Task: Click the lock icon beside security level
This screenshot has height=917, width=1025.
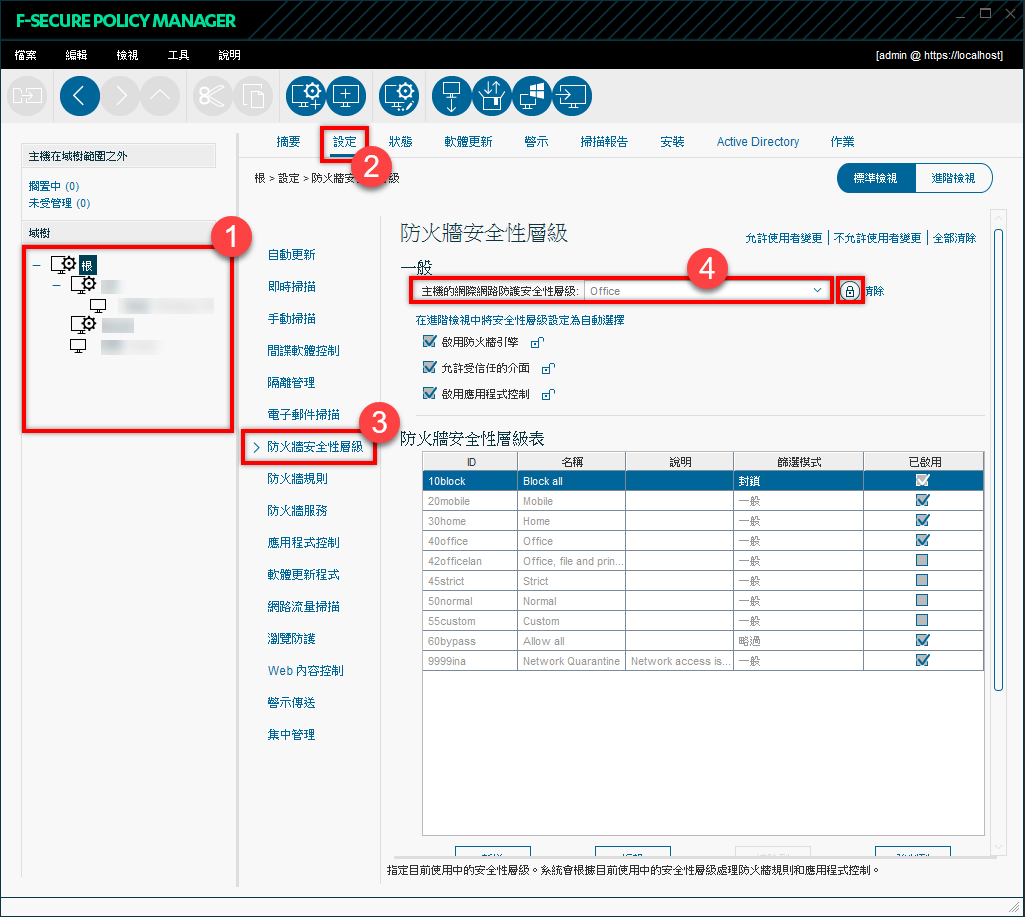Action: coord(849,291)
